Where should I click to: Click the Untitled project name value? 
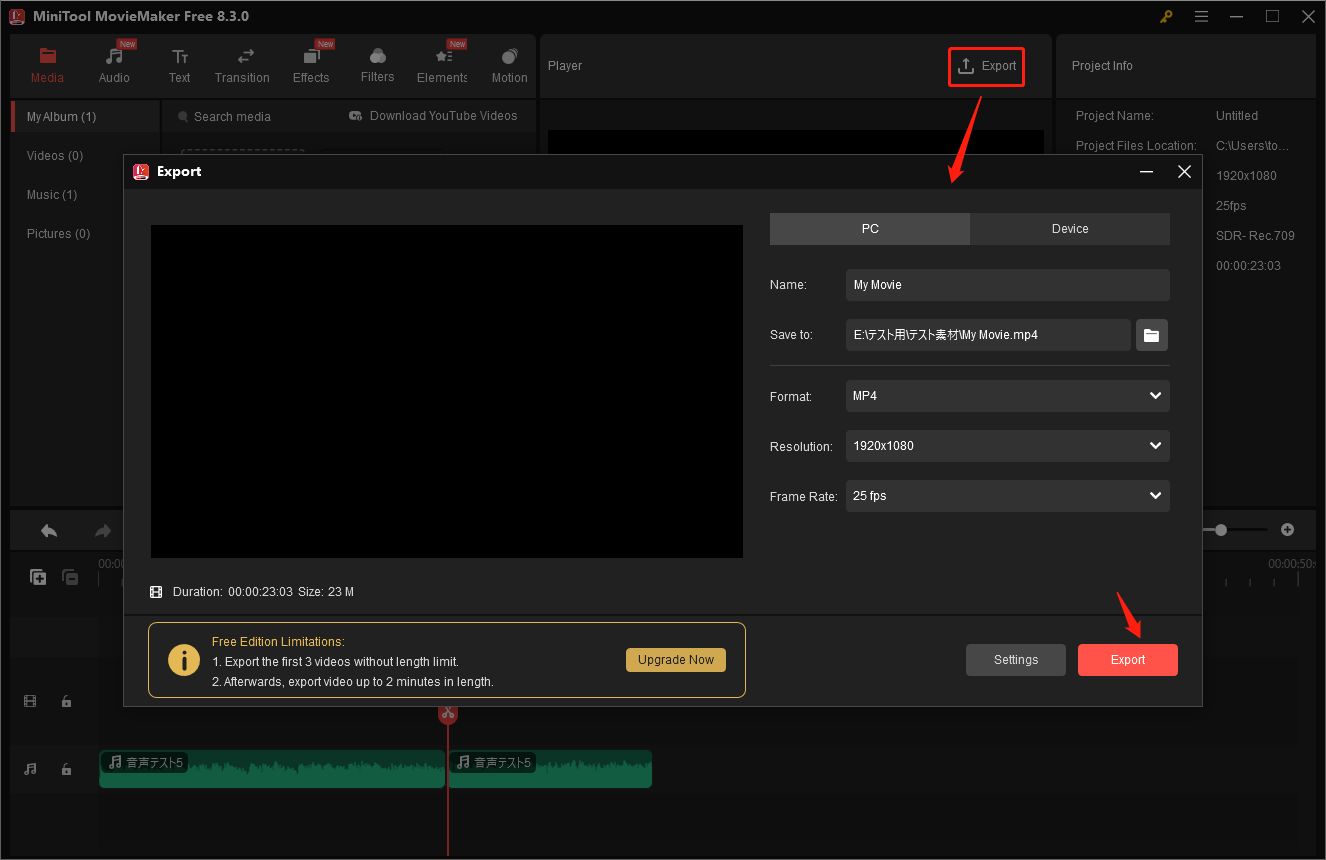tap(1237, 116)
